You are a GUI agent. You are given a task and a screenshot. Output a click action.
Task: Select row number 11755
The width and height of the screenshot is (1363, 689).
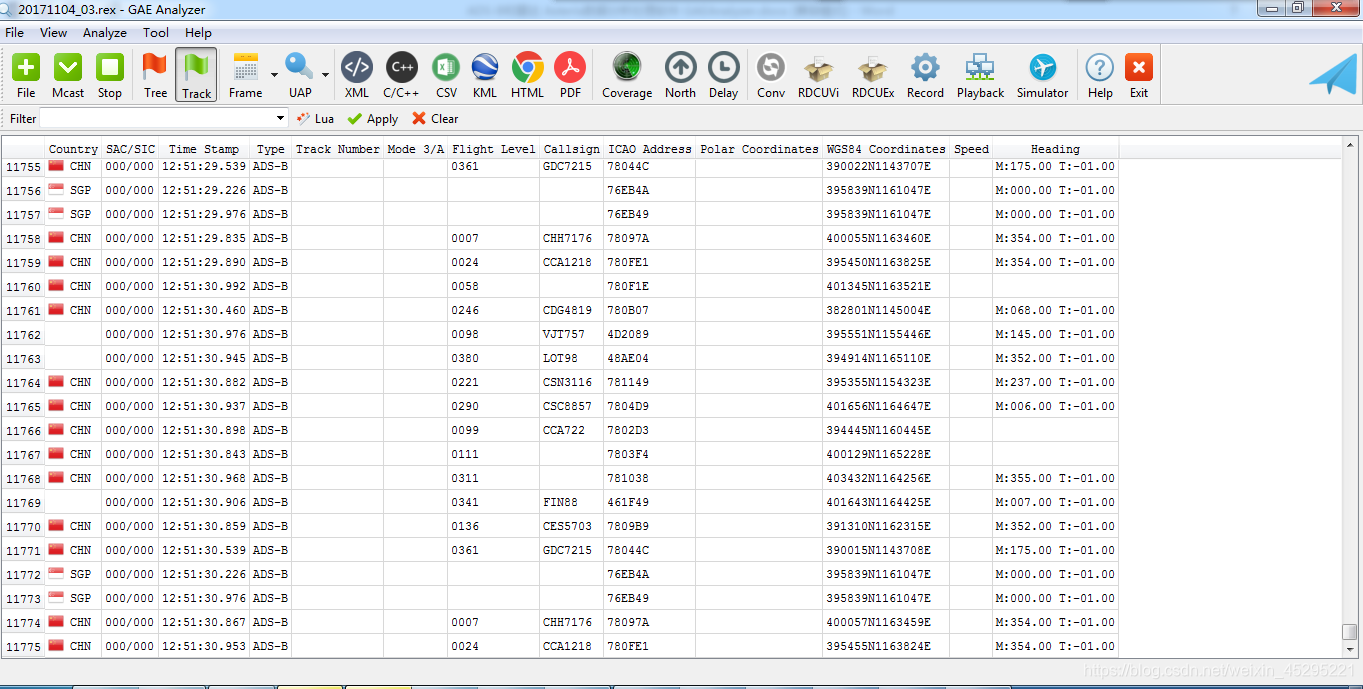point(23,167)
